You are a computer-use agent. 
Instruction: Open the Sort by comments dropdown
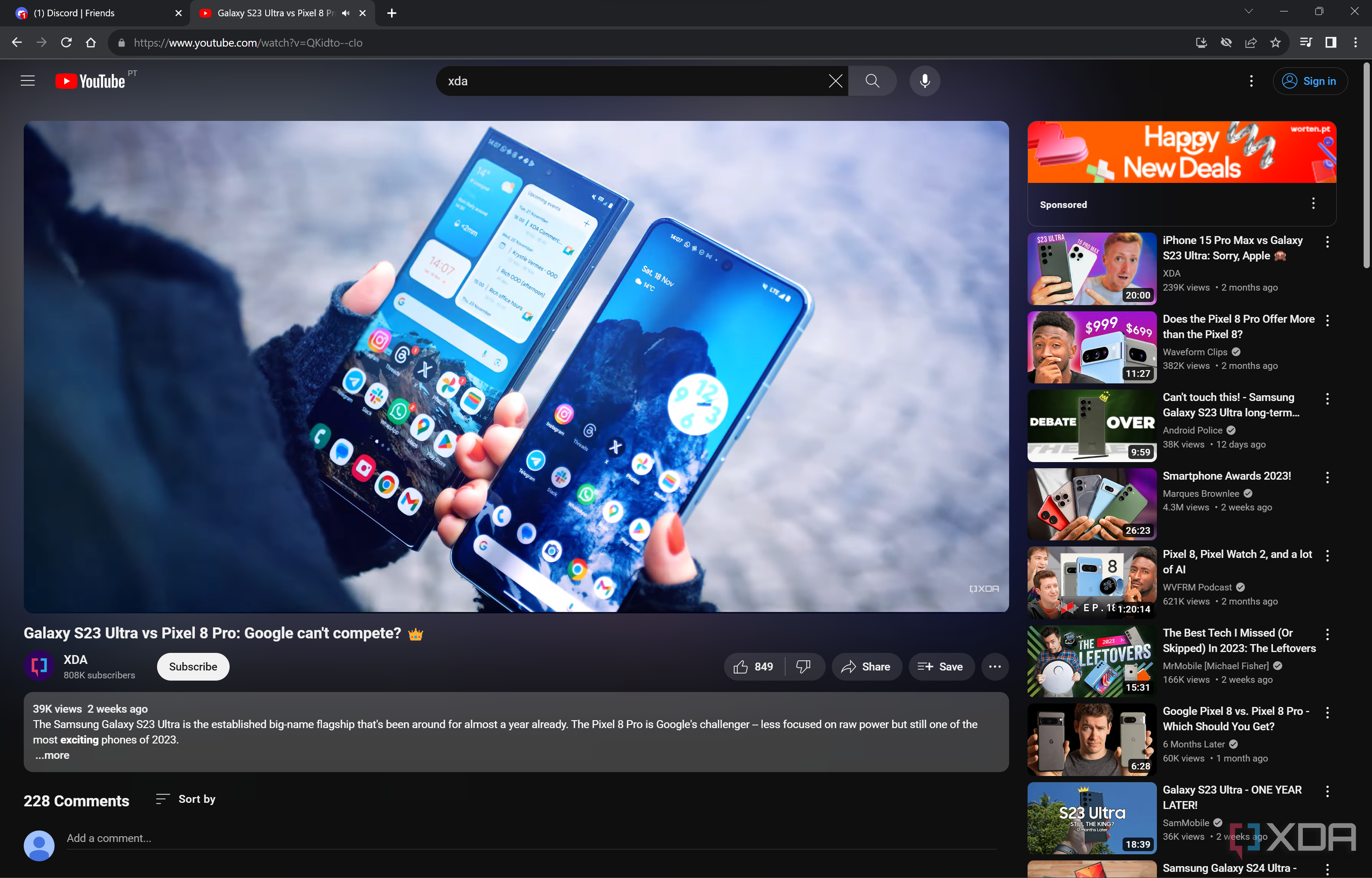(186, 799)
